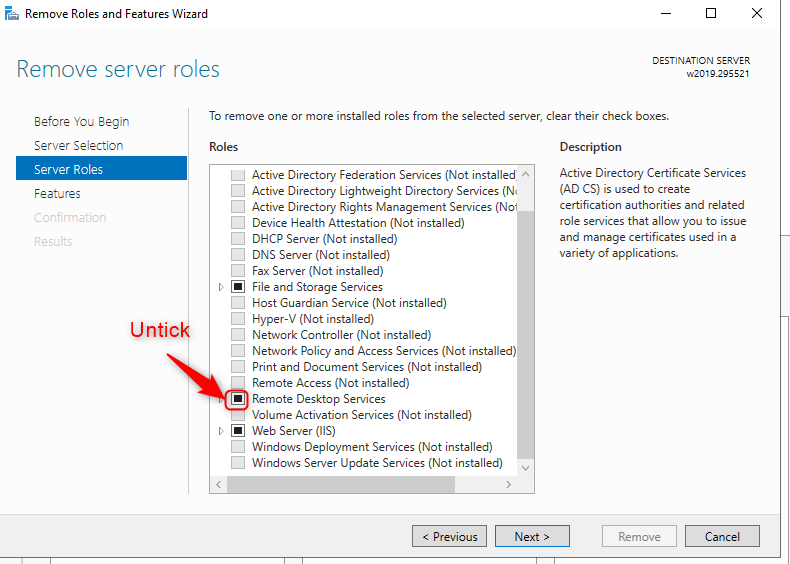Untick the Remote Desktop Services checkbox
The image size is (790, 564).
[238, 399]
